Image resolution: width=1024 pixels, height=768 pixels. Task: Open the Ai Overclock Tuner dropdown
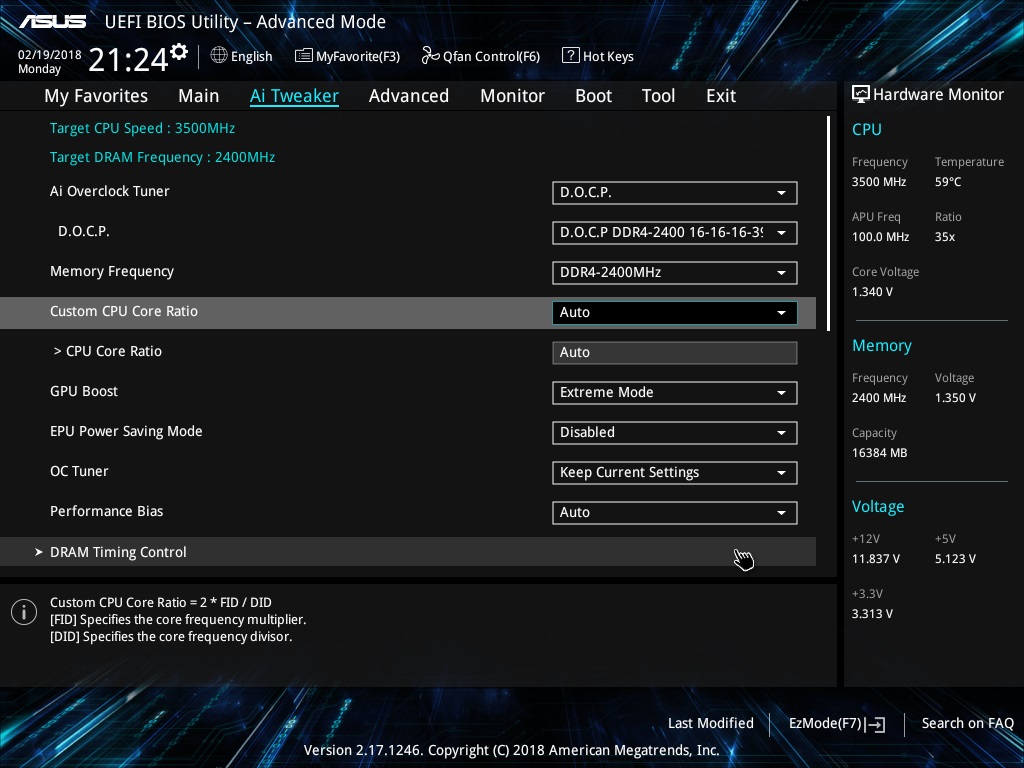pos(675,193)
